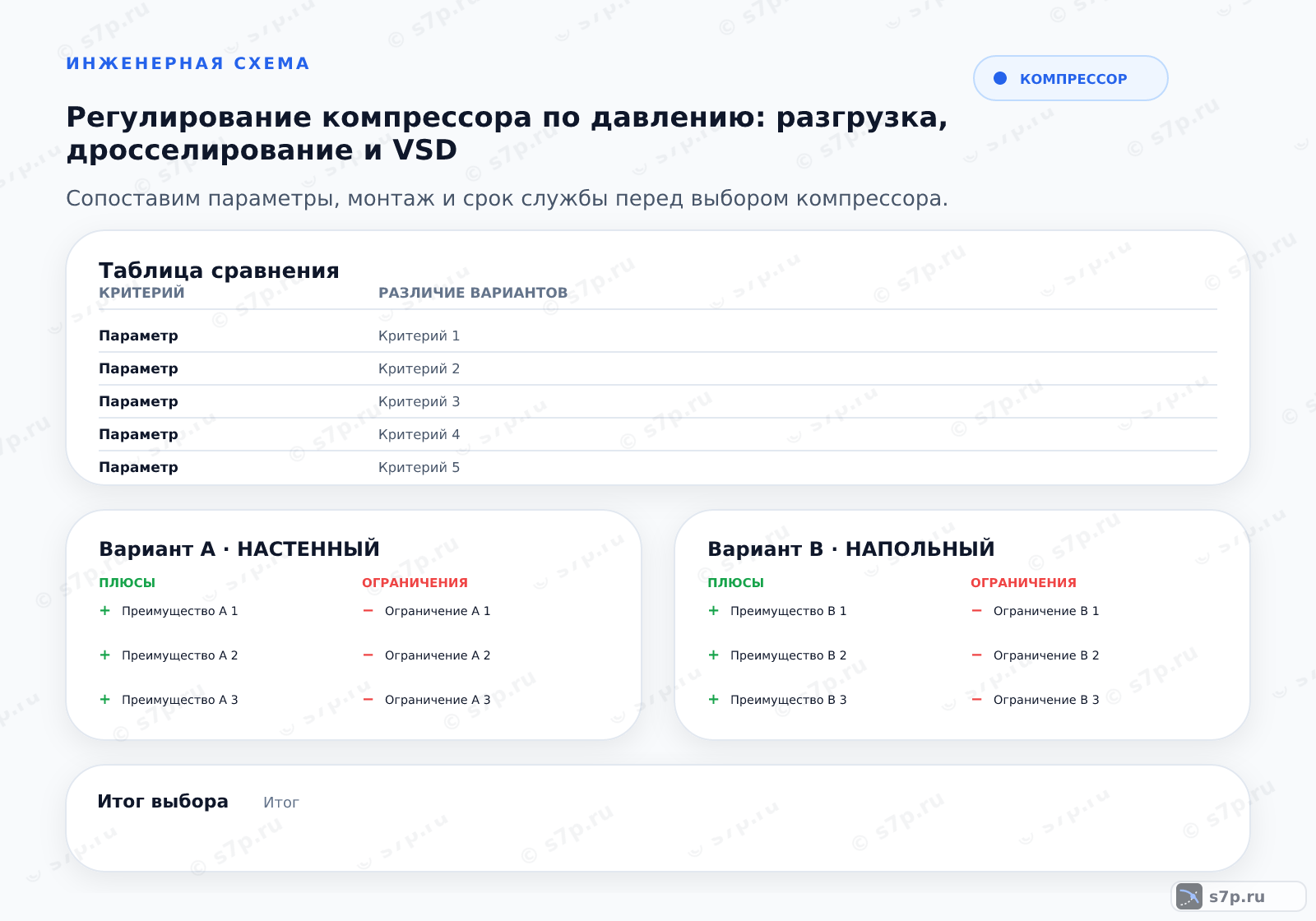Select the Преимущество A 2 text
The image size is (1316, 921).
(179, 655)
